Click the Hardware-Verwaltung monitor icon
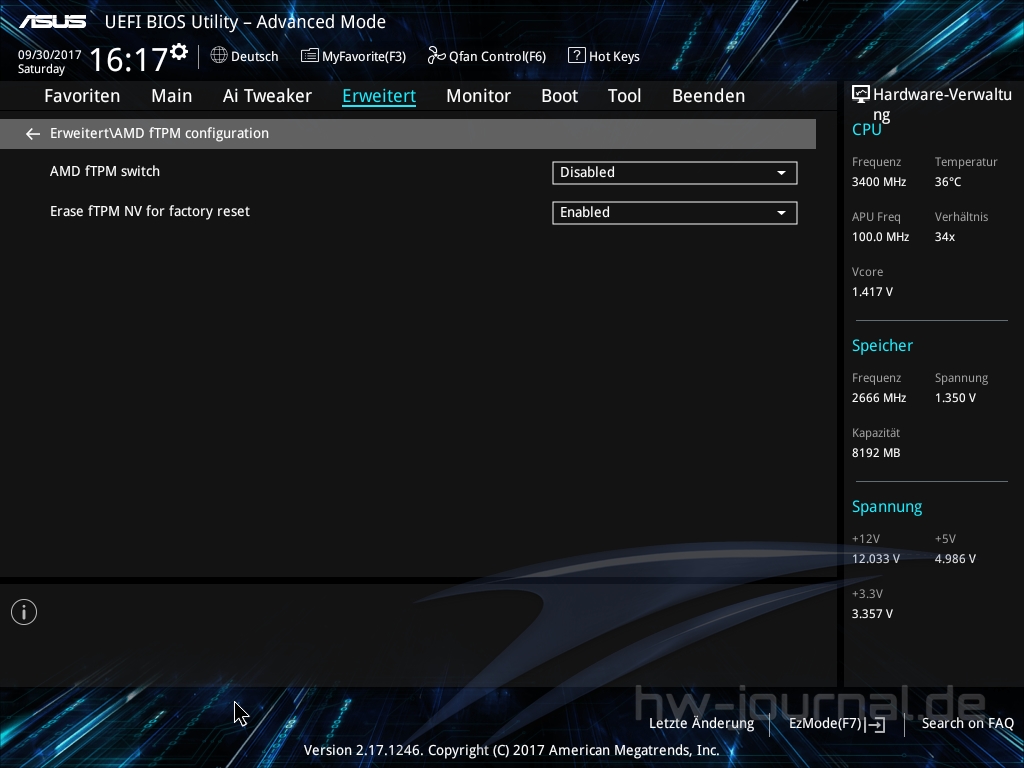This screenshot has width=1024, height=768. pyautogui.click(x=861, y=95)
